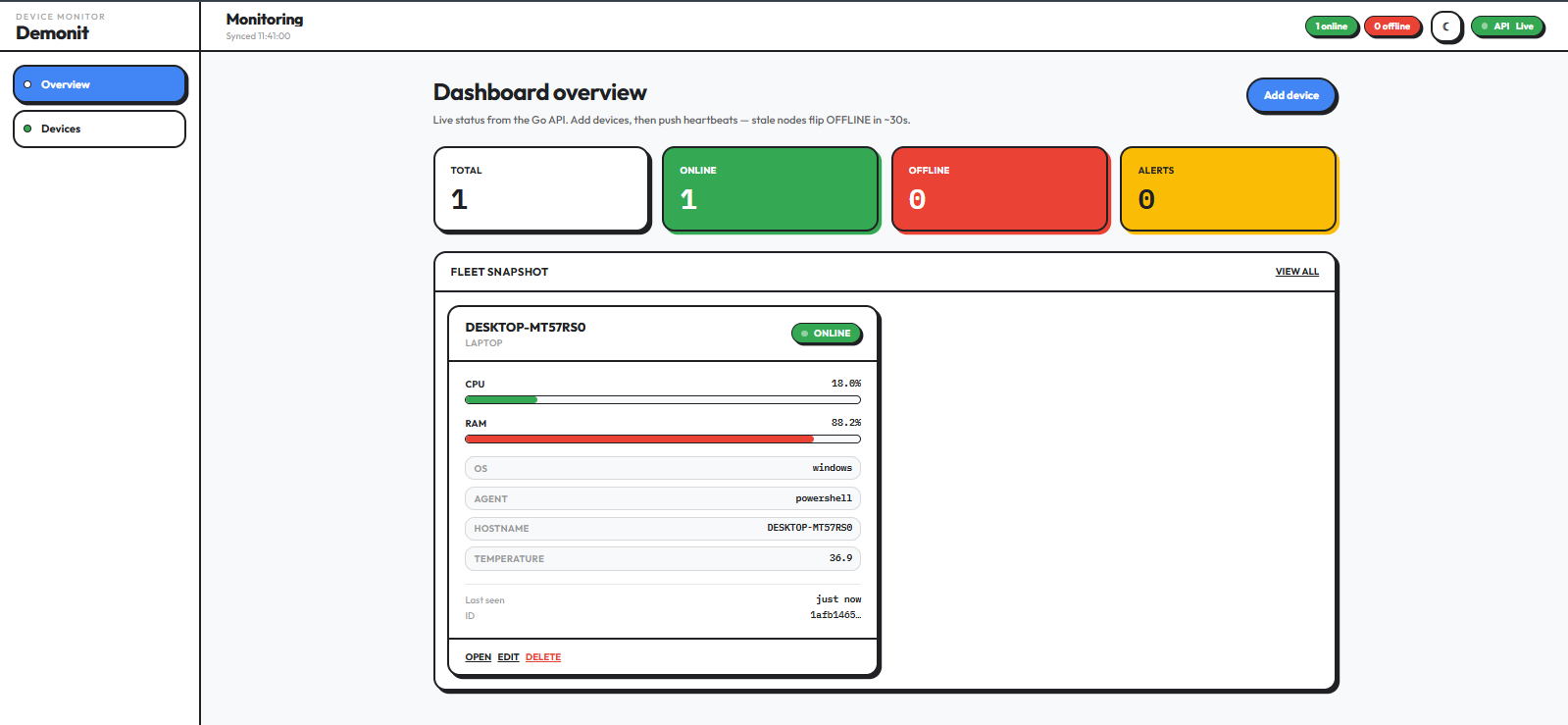Click the device ID '1afb1465…' value
Screen dimensions: 1568x725
[835, 615]
